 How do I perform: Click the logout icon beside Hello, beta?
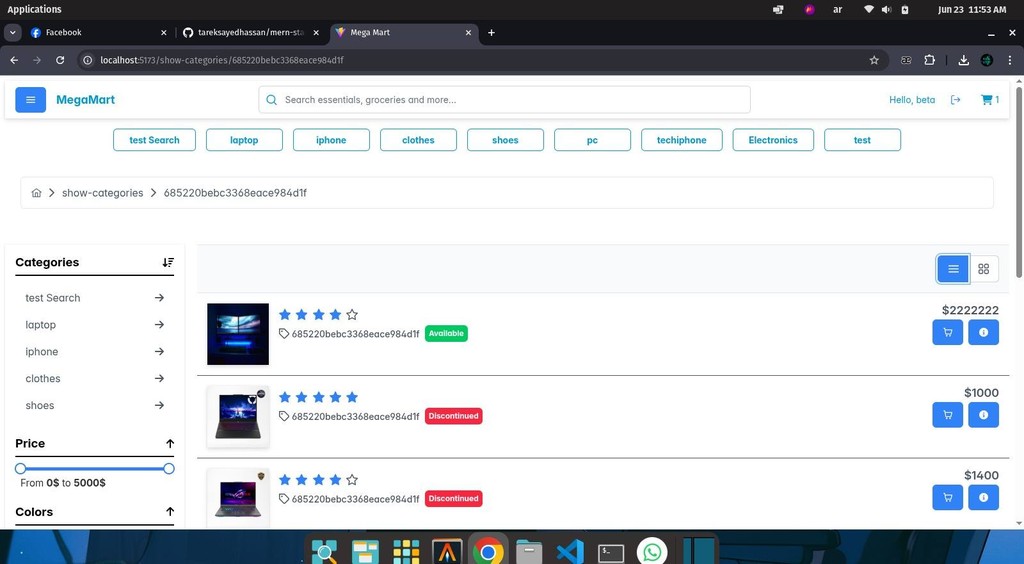click(x=955, y=100)
